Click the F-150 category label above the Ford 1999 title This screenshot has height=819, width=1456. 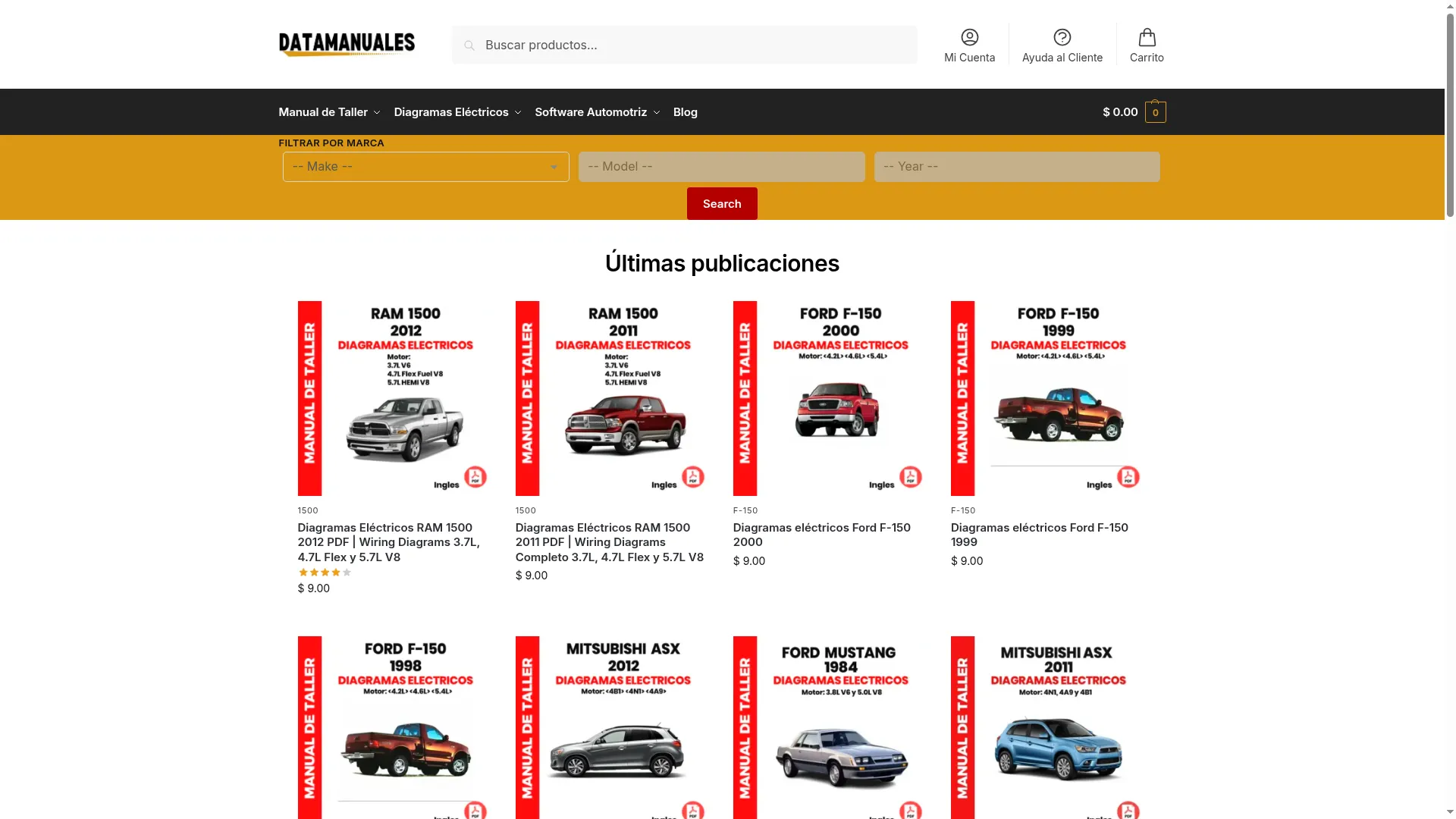click(x=963, y=510)
